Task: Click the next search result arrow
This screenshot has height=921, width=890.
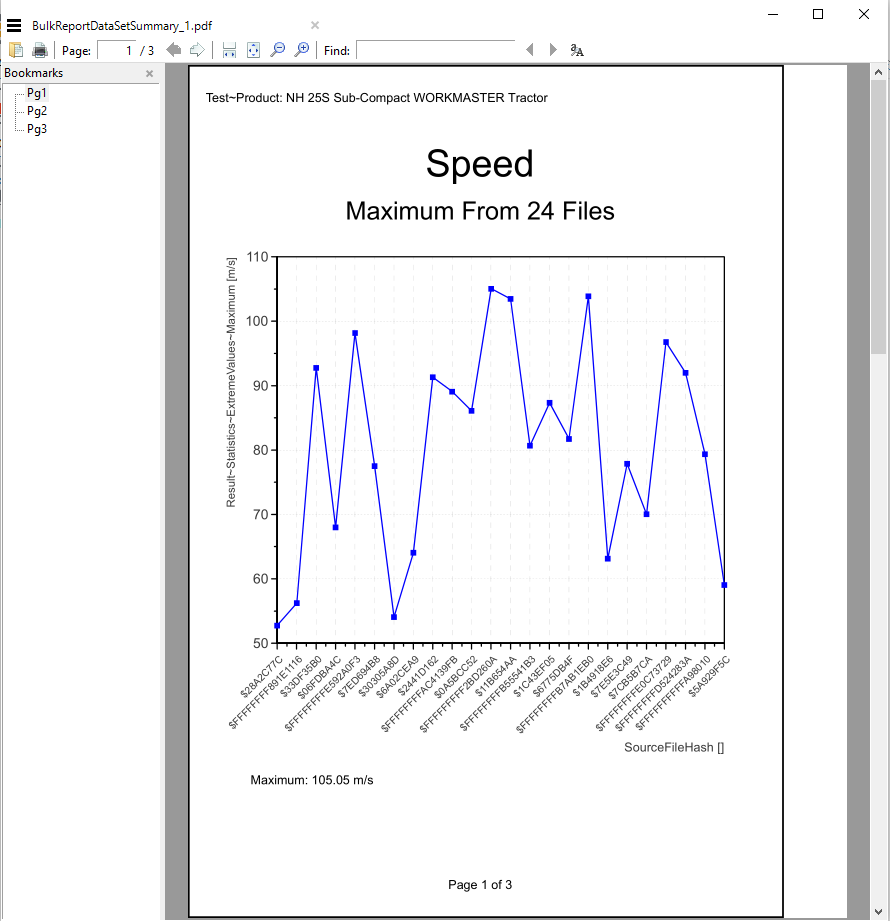Action: (x=551, y=49)
